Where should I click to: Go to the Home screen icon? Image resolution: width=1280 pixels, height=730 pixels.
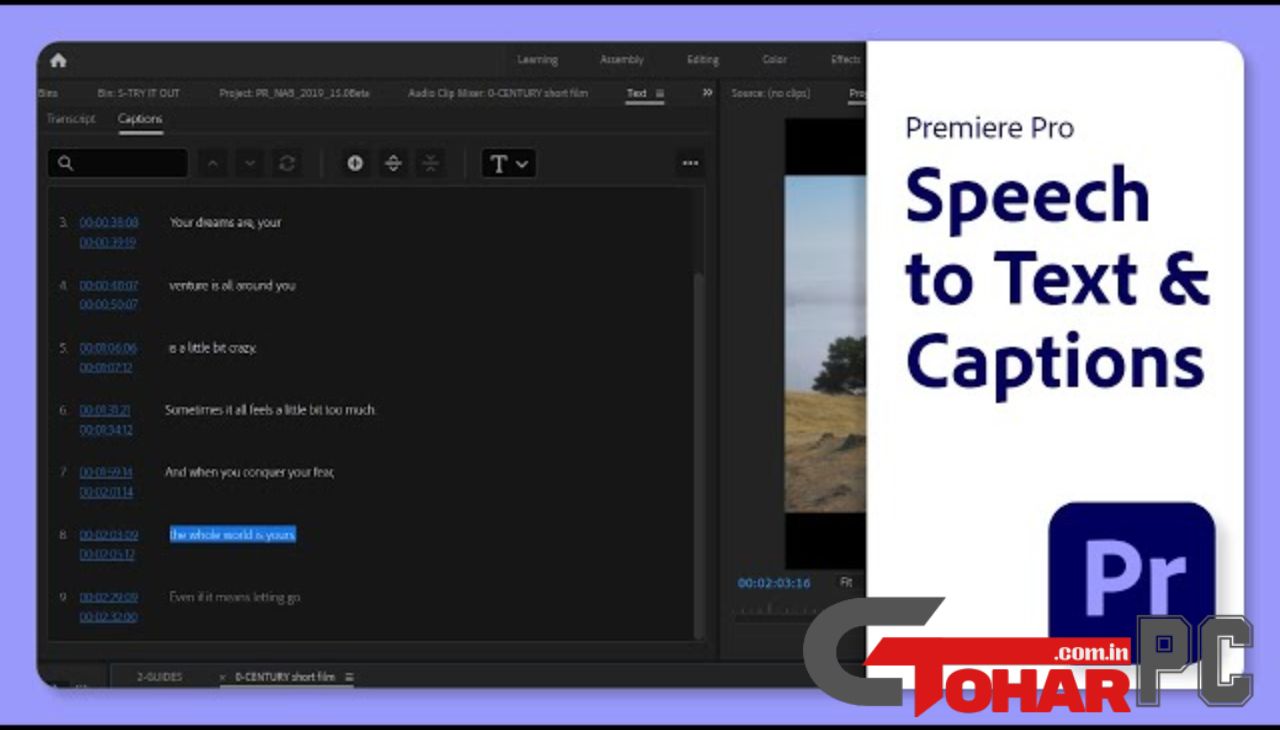tap(58, 60)
